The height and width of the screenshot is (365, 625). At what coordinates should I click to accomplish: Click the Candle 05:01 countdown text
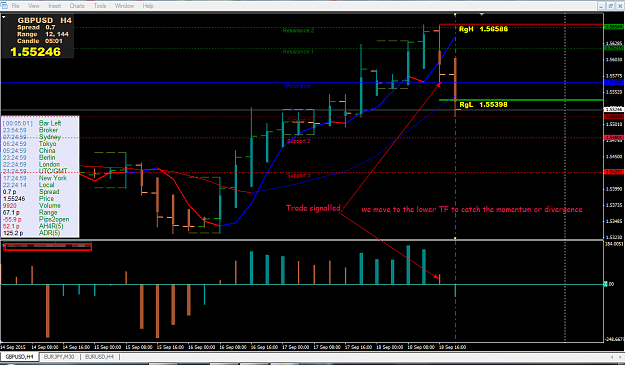click(39, 41)
